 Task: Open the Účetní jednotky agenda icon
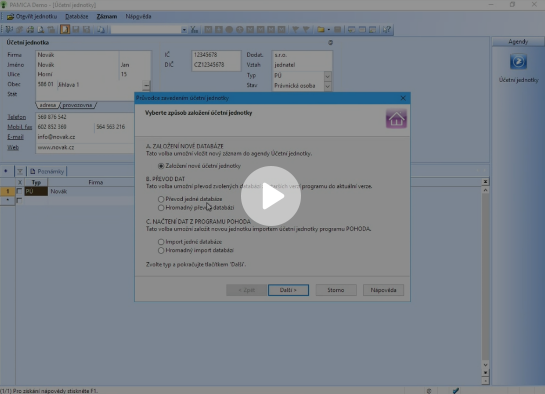(518, 62)
